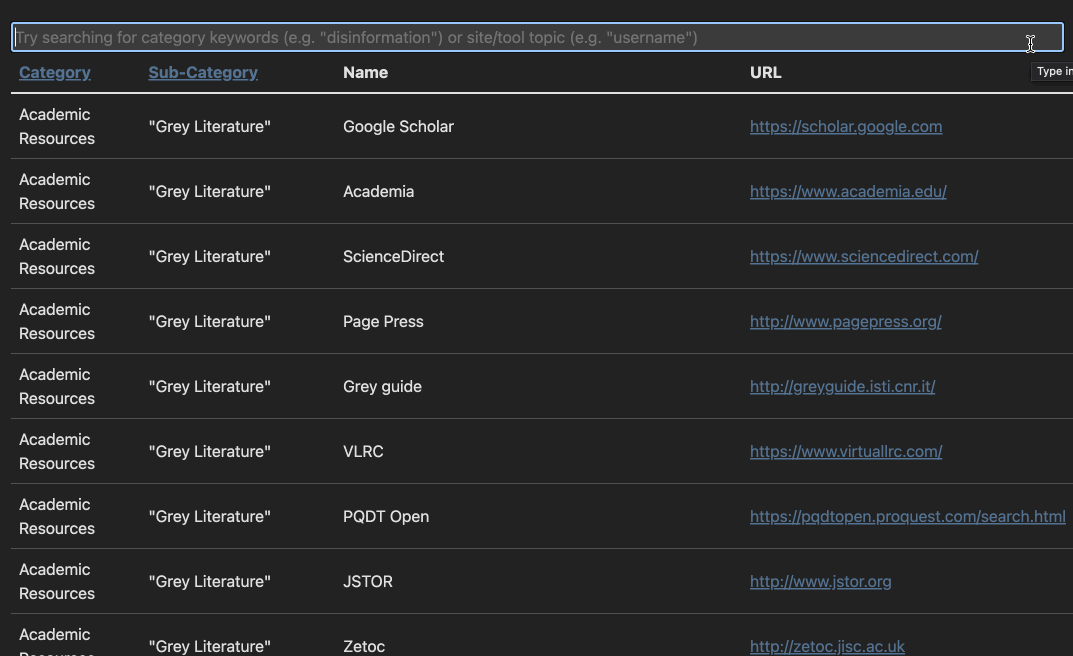
Task: Click Academic Resources cell in Grey guide row
Action: coord(57,386)
